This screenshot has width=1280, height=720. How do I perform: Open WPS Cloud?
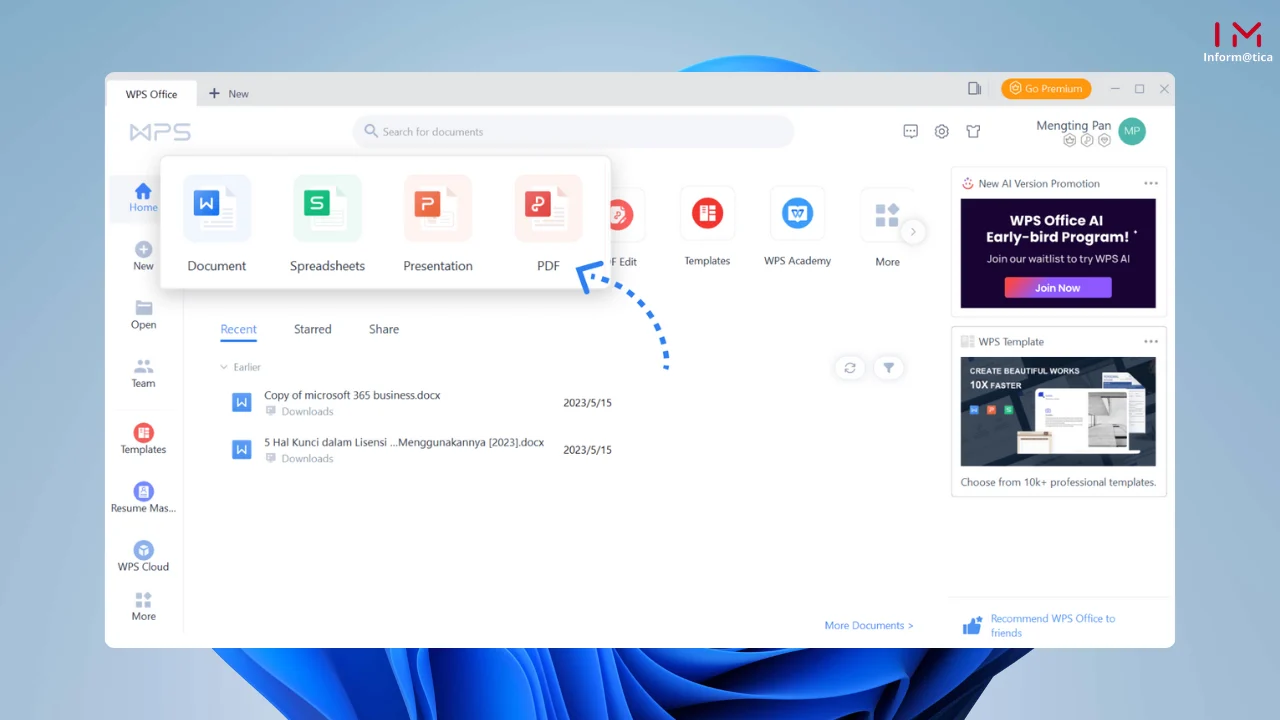(143, 557)
